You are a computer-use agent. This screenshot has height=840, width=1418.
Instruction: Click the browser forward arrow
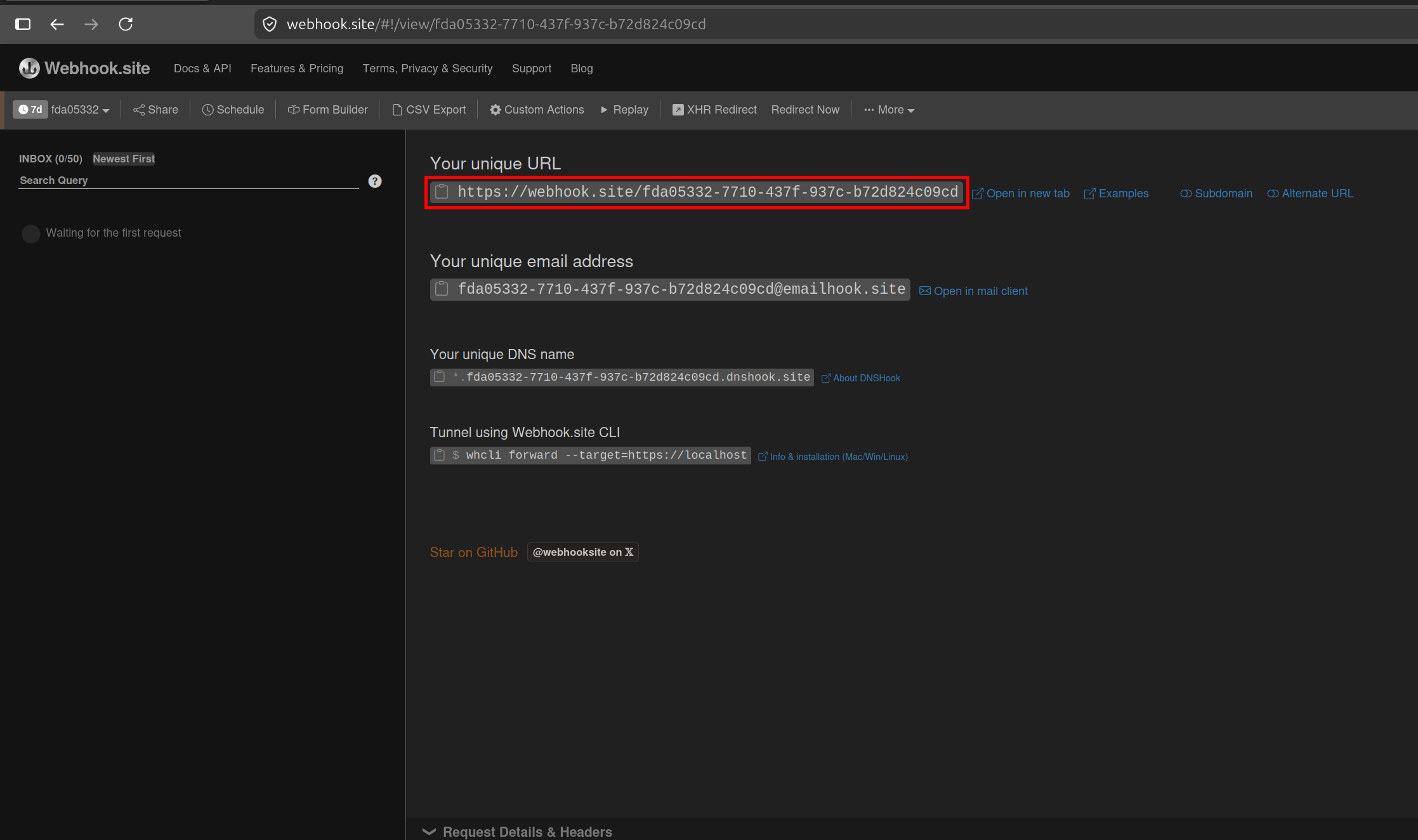click(x=91, y=24)
